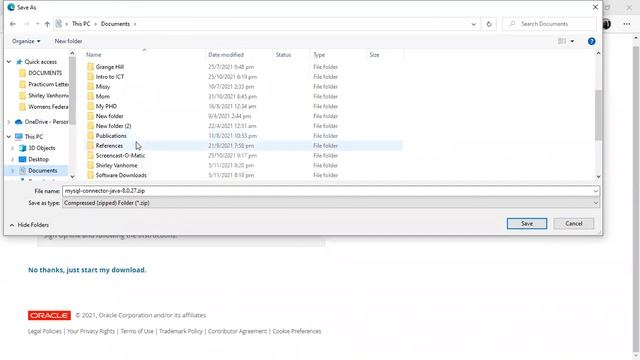Select the References folder
Viewport: 640px width, 360px height.
(109, 146)
